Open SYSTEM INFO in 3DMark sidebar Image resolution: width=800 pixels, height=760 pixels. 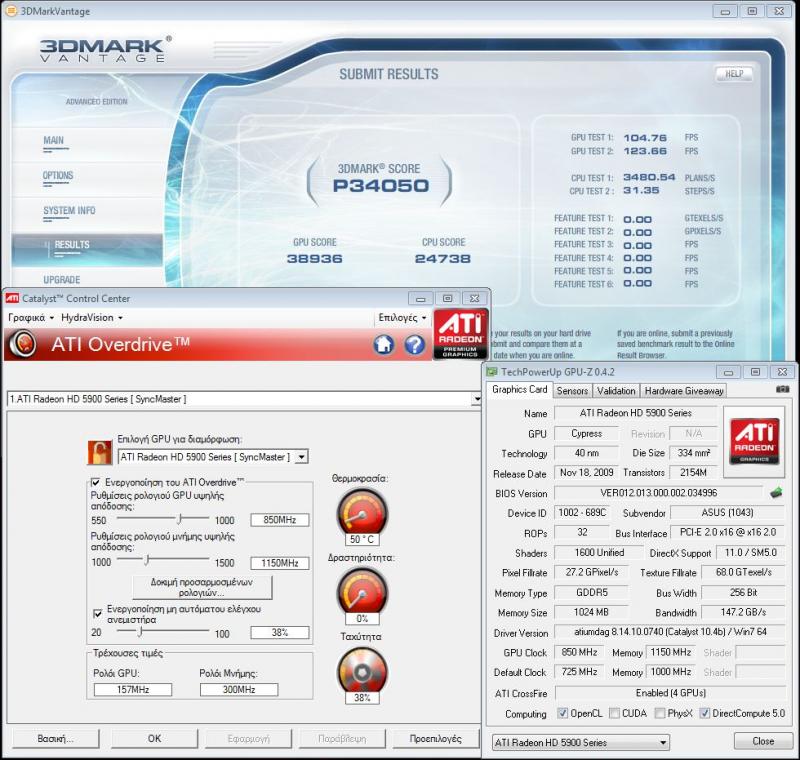[69, 211]
